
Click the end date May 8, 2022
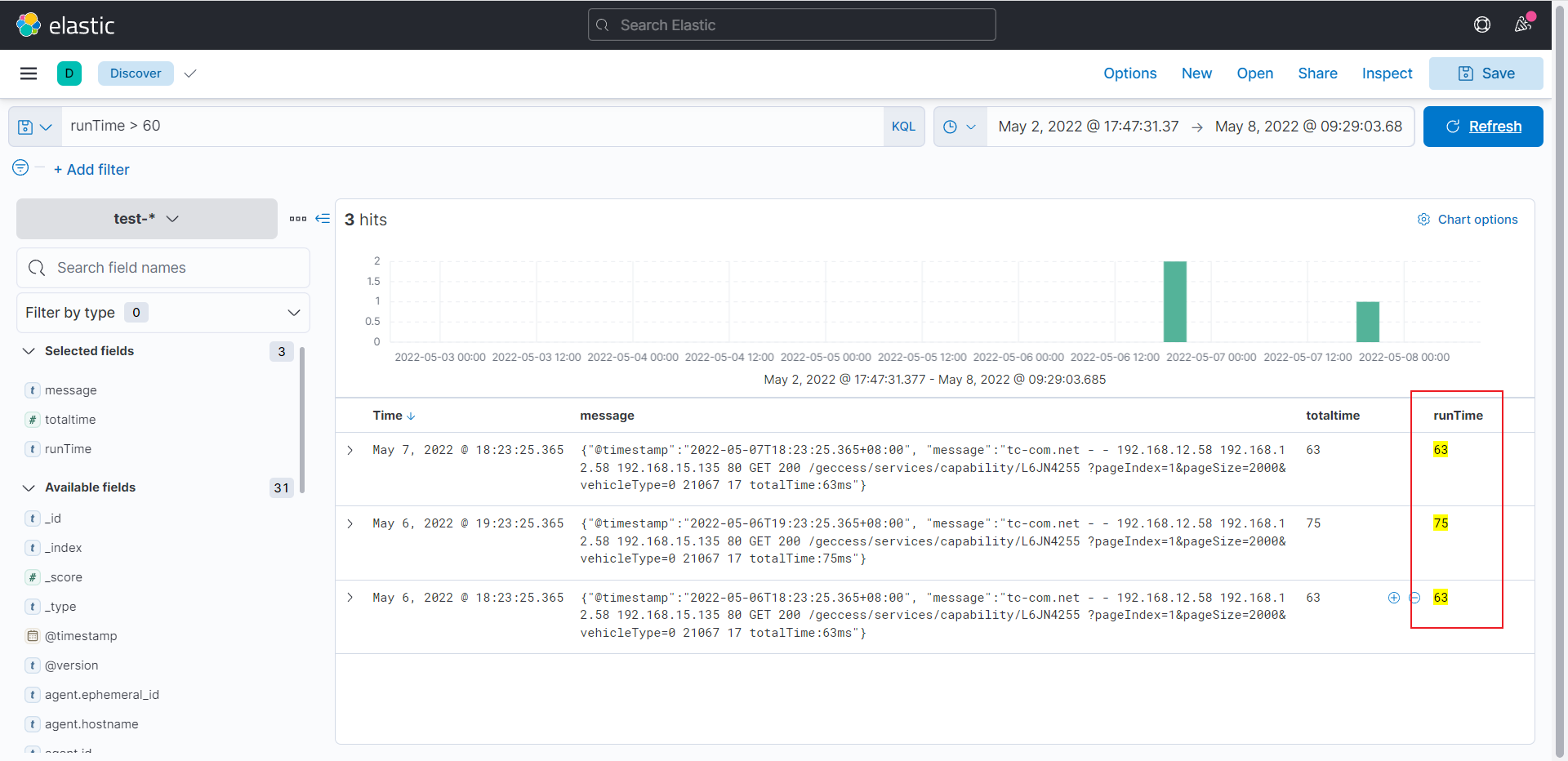click(1308, 127)
